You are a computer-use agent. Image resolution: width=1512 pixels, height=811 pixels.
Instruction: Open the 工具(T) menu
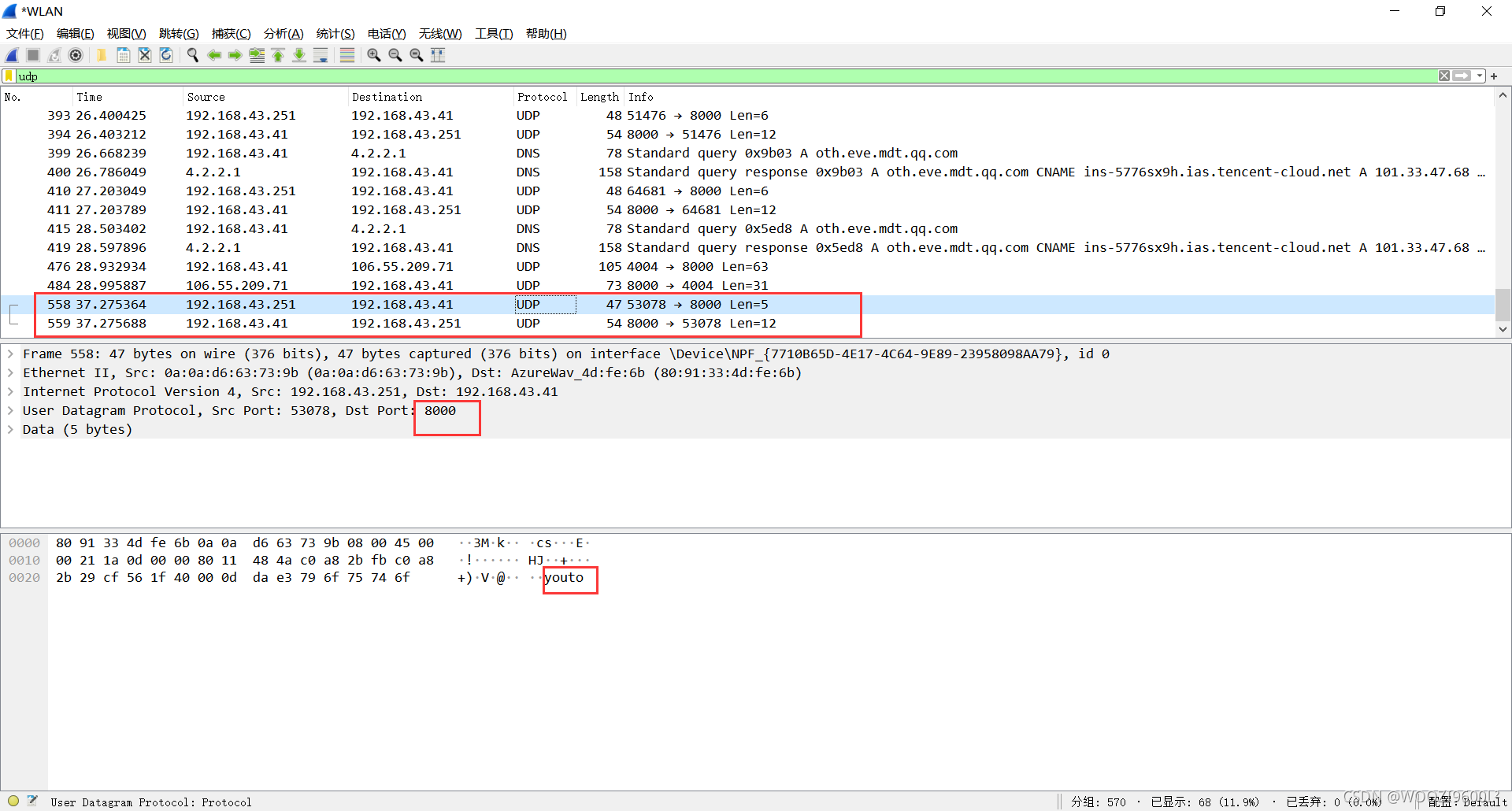494,34
